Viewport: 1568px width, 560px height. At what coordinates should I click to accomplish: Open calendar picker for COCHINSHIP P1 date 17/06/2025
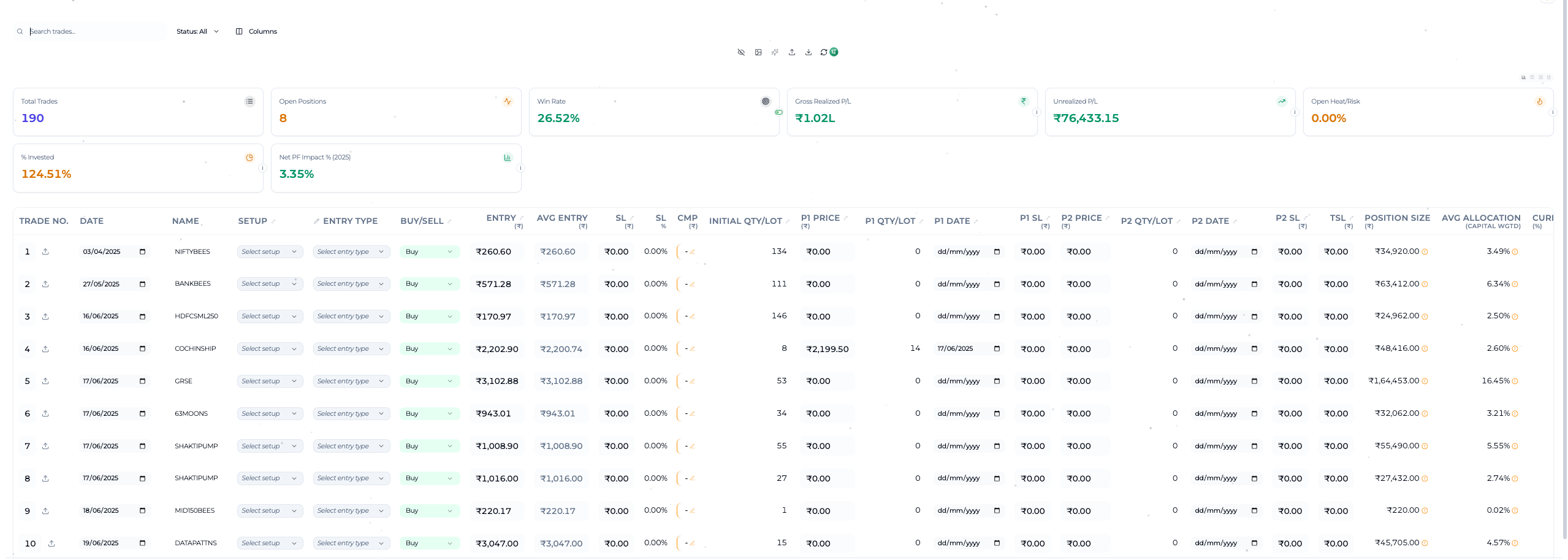(997, 348)
